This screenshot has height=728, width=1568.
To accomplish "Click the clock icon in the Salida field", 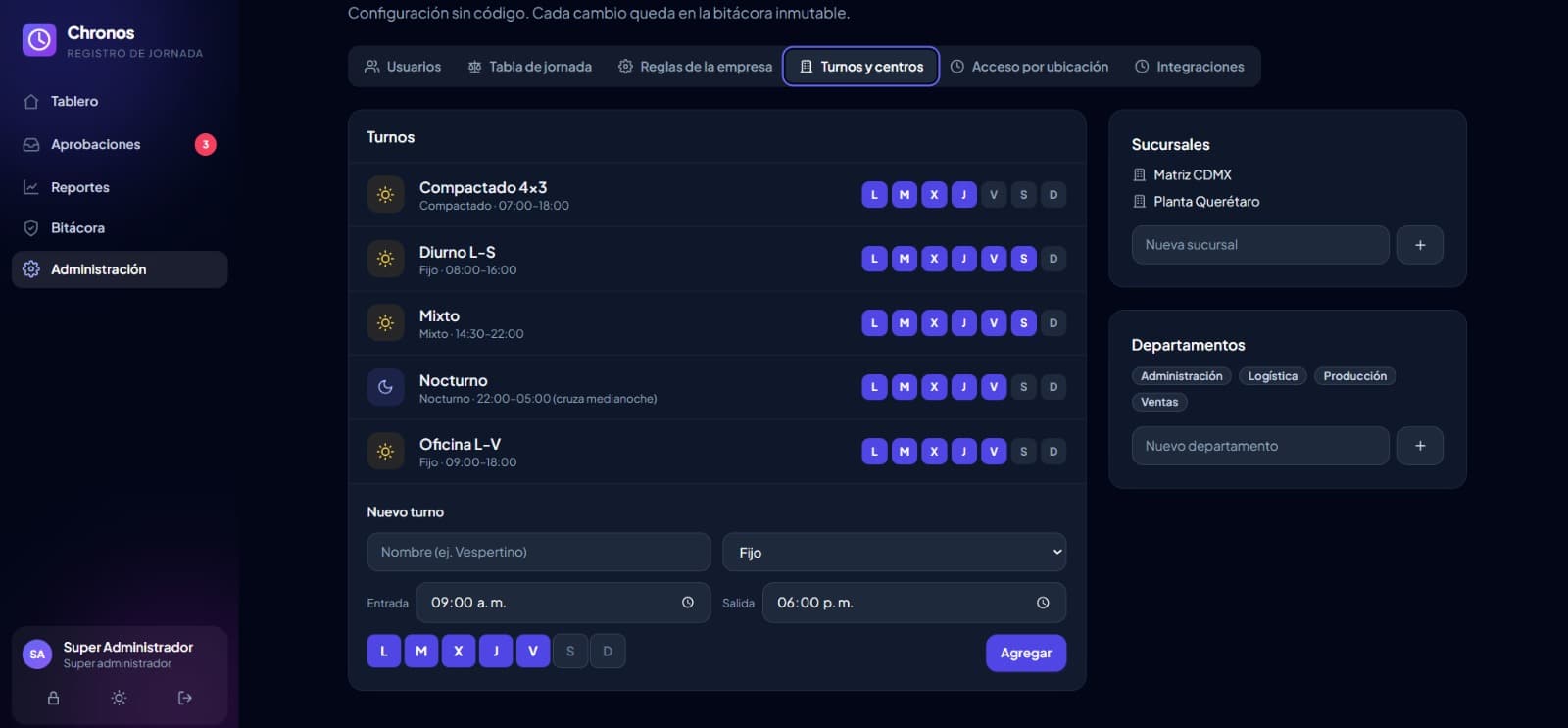I will pos(1043,603).
